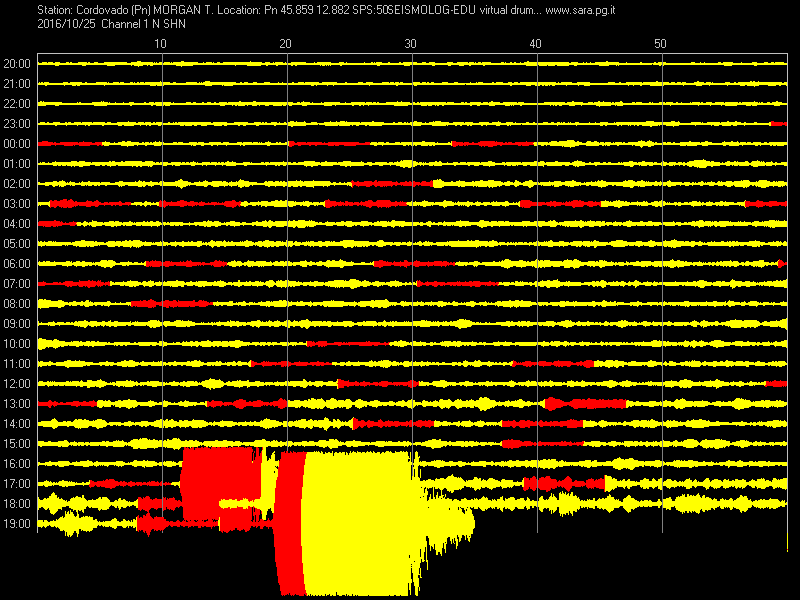Click the SEISMOLOG-EDU virtual drum text
The height and width of the screenshot is (600, 800).
pyautogui.click(x=462, y=10)
